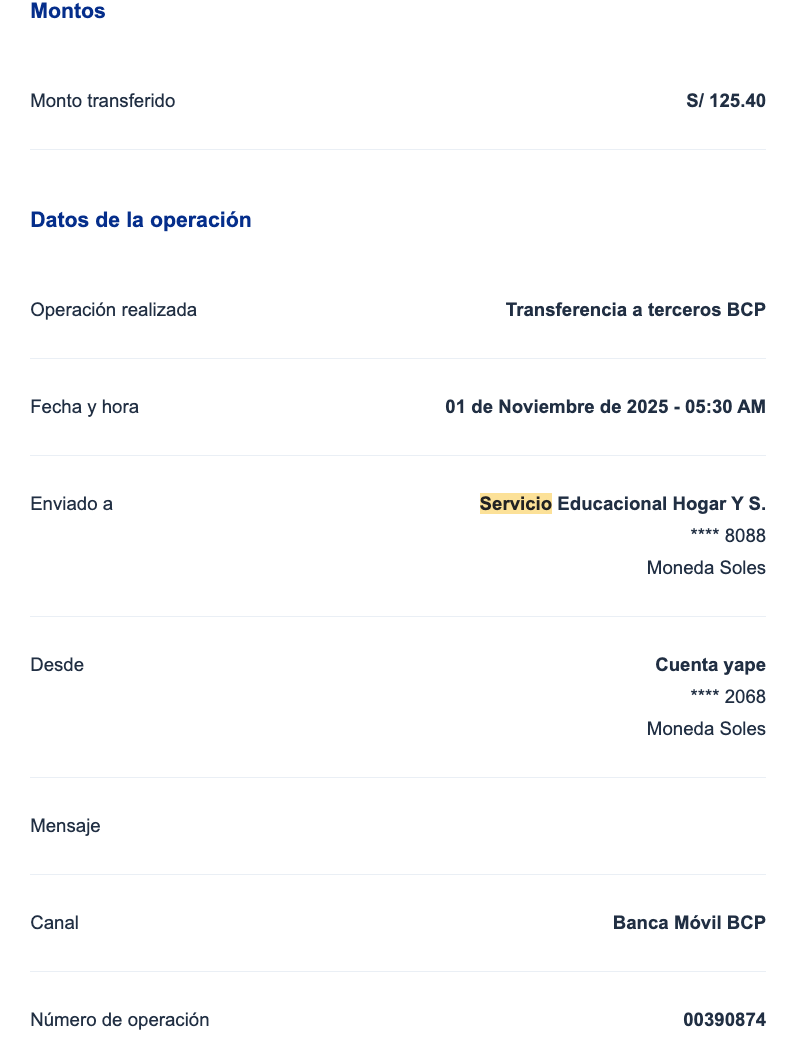This screenshot has width=792, height=1052.
Task: Click the Cuenta yape source account name
Action: point(710,665)
